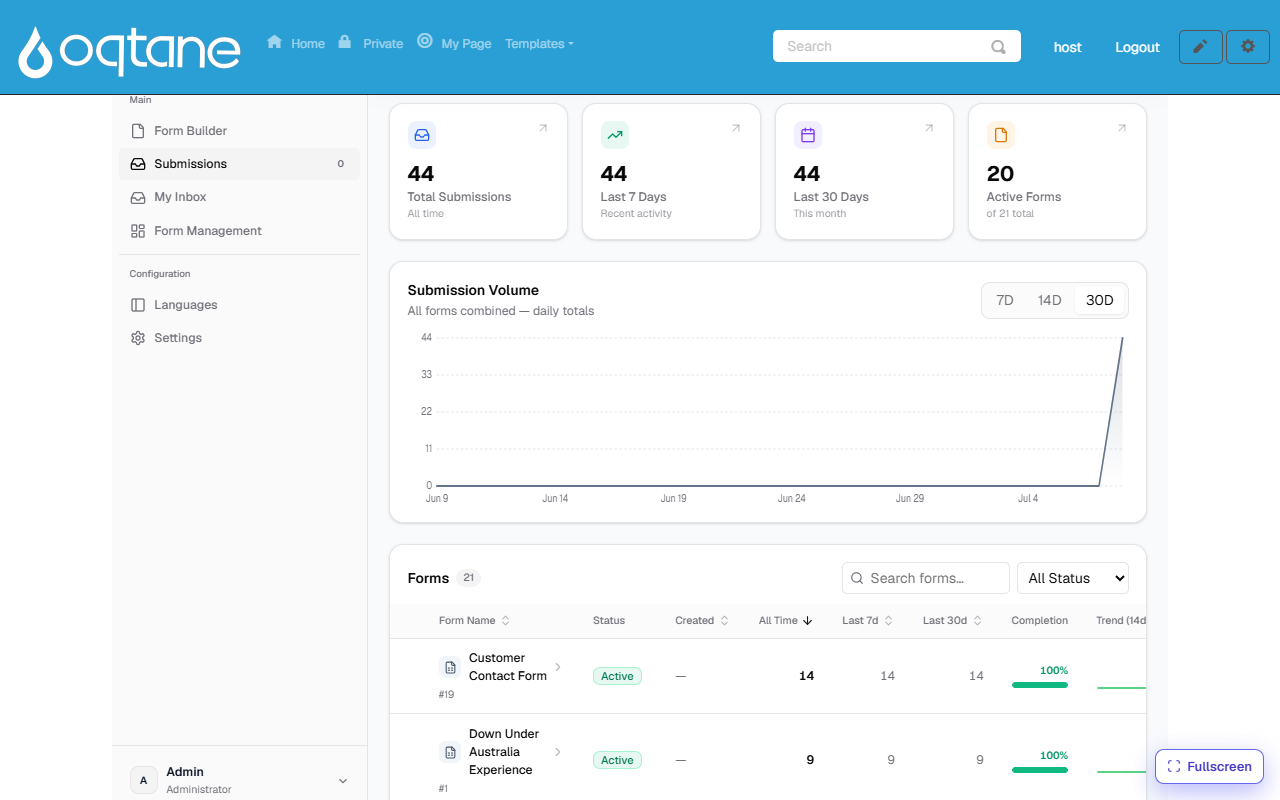Screen dimensions: 1280x800
Task: Click the Form Builder page icon
Action: pyautogui.click(x=138, y=131)
